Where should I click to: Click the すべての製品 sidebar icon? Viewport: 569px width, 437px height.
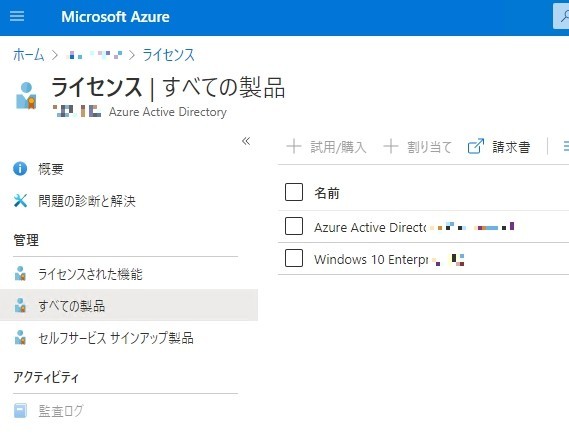(x=20, y=305)
